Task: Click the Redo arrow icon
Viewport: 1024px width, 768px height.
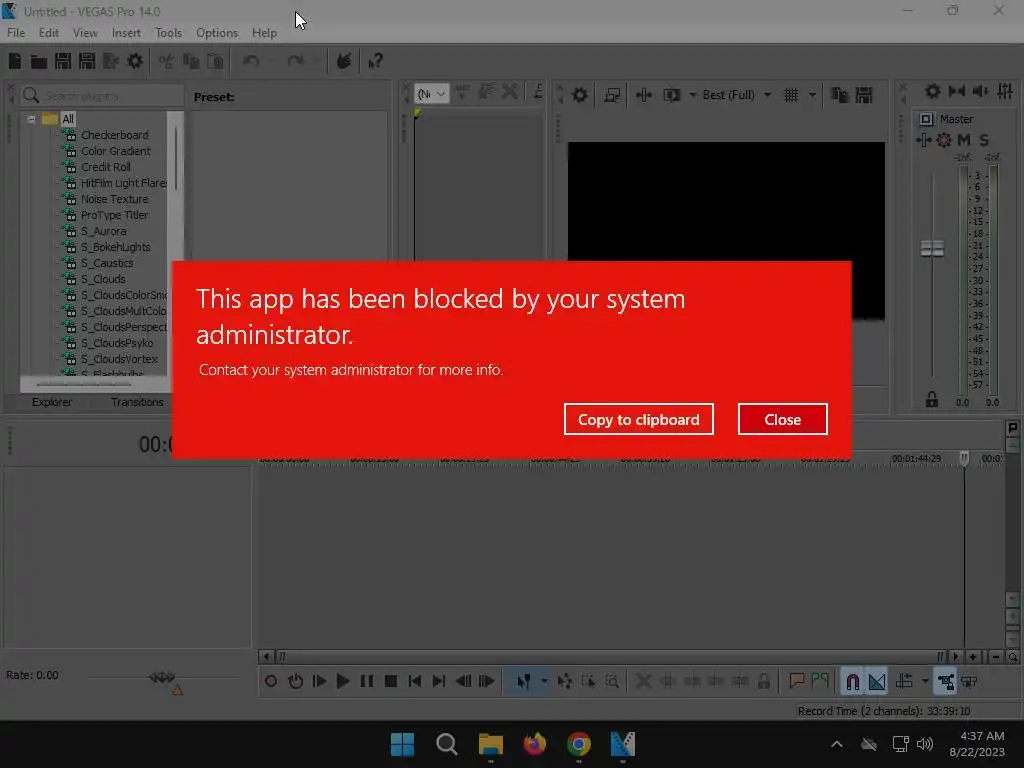Action: pyautogui.click(x=296, y=61)
